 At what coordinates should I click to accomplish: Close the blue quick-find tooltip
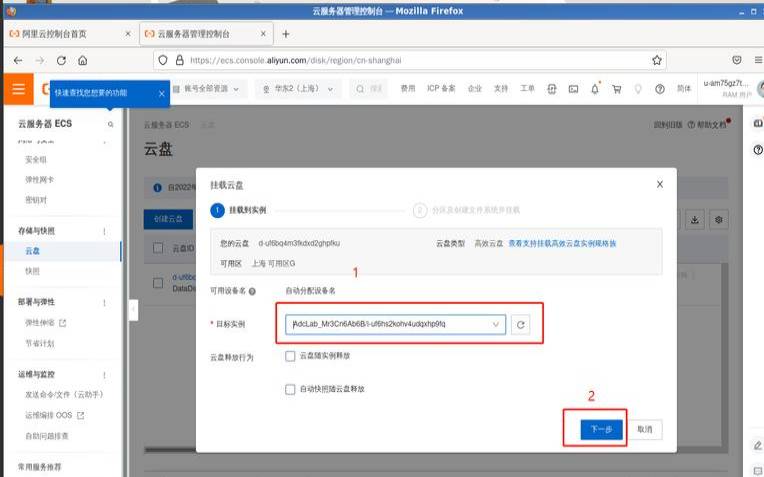[x=162, y=94]
